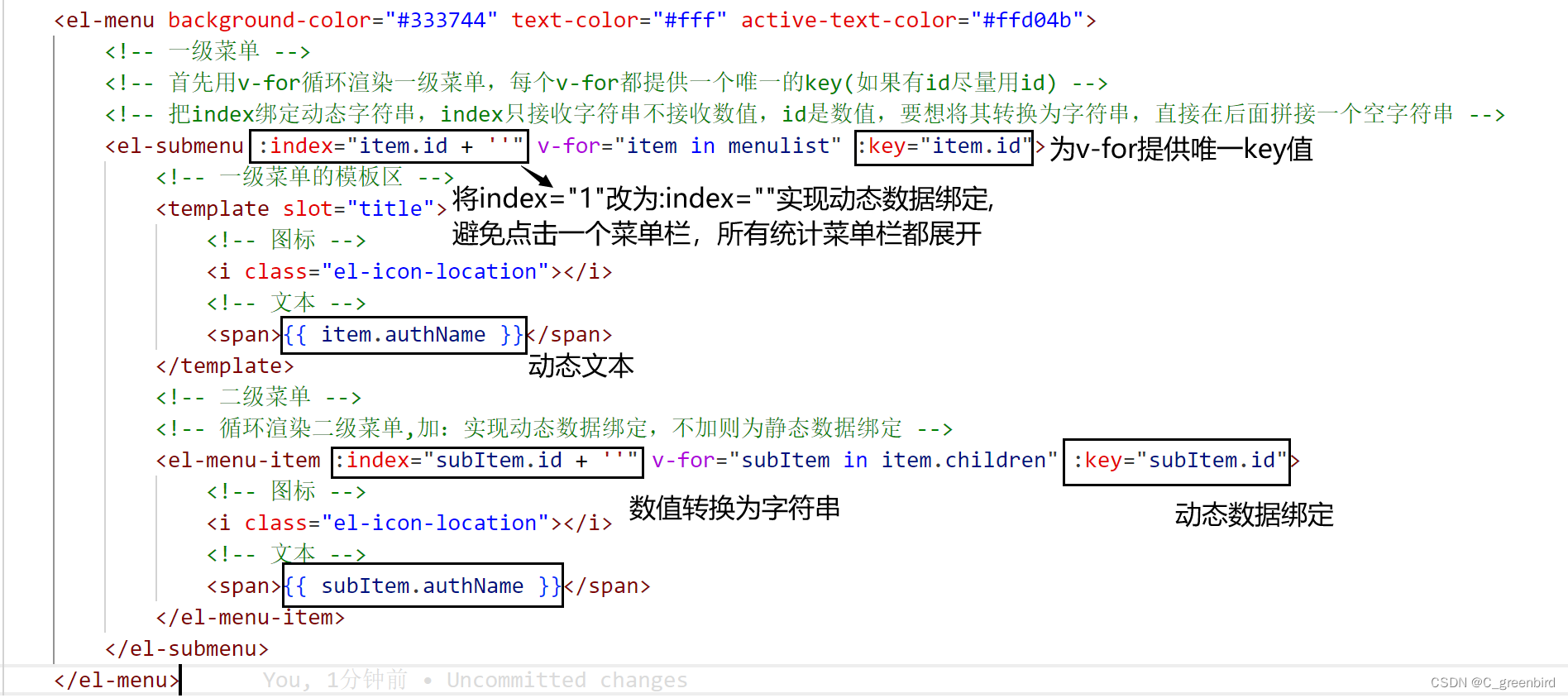Click the {{ item.authName }} interpolation
The width and height of the screenshot is (1568, 698).
(x=404, y=334)
